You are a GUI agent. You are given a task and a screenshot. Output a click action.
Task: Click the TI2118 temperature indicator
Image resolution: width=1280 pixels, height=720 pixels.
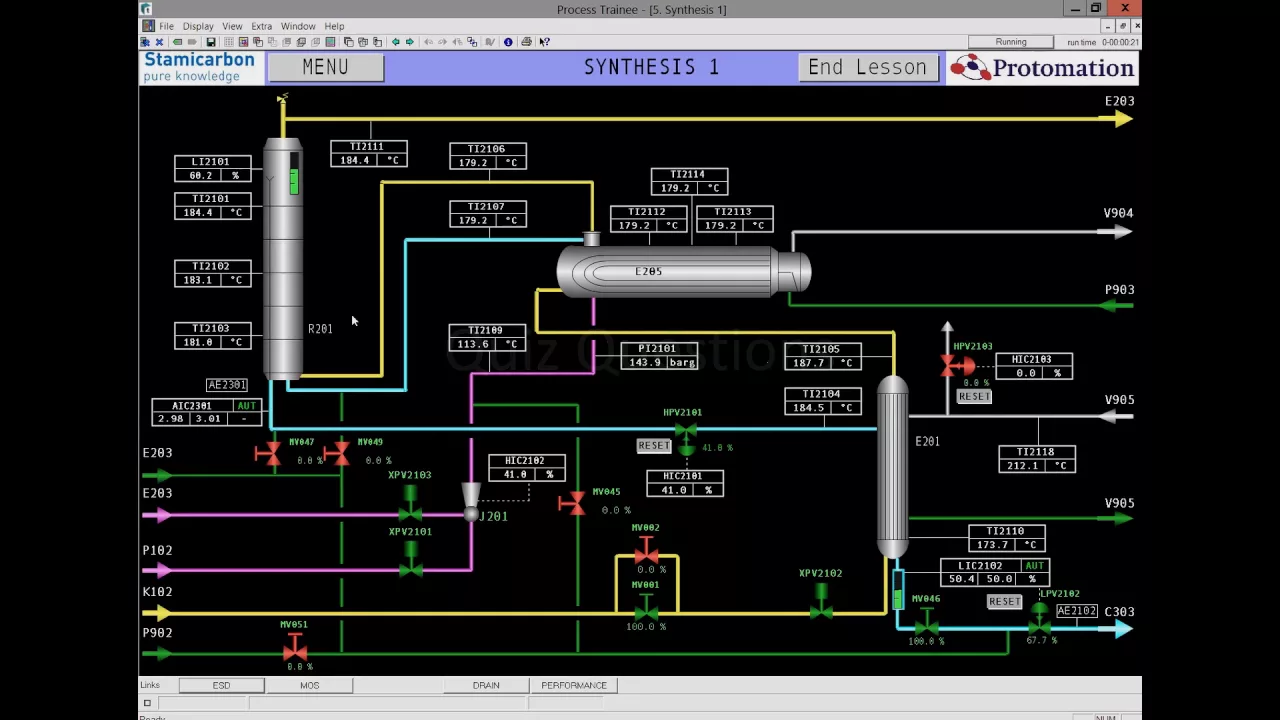pyautogui.click(x=1037, y=459)
